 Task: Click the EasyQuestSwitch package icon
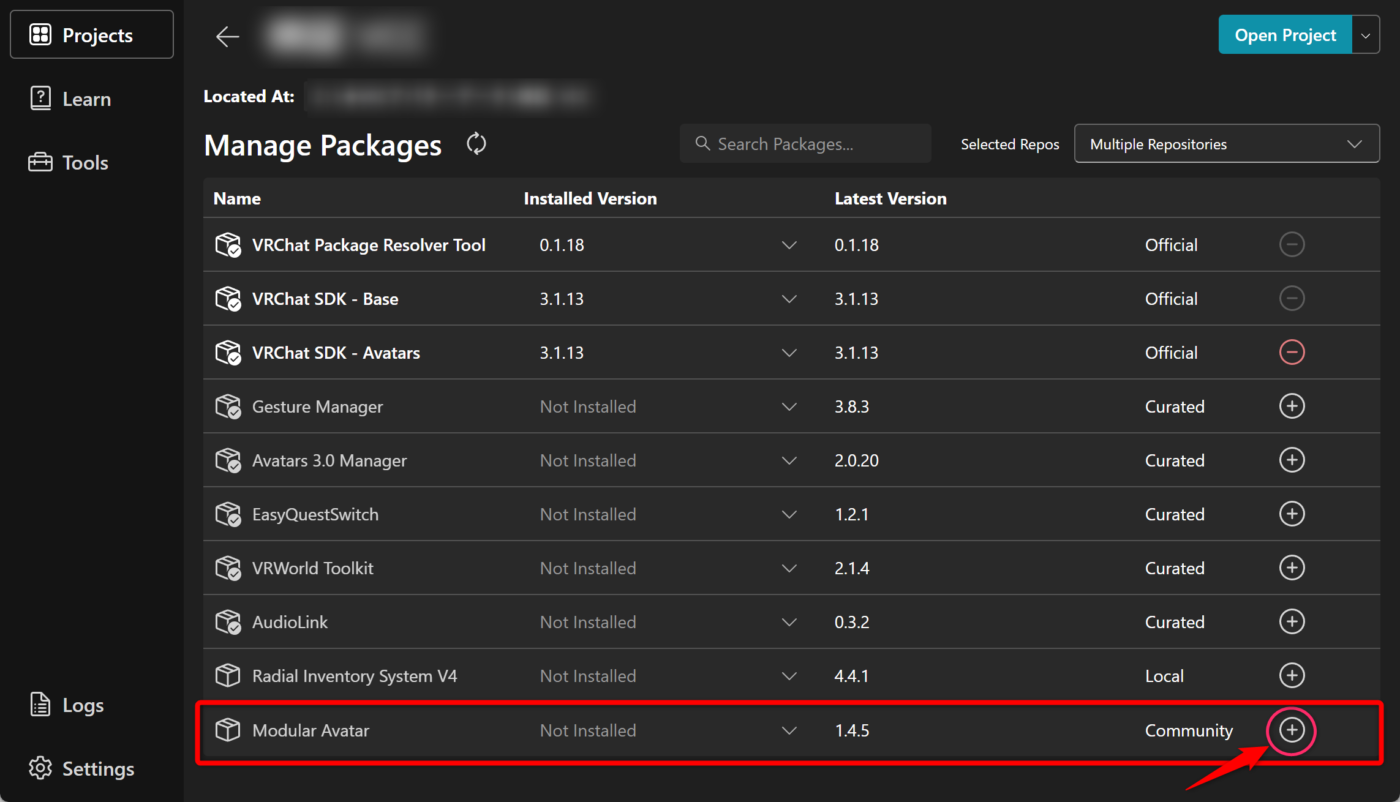pos(228,515)
